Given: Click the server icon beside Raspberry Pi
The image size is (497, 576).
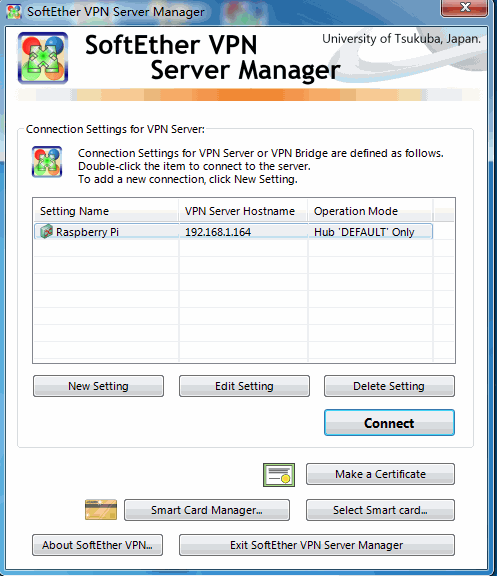Looking at the screenshot, I should click(47, 232).
